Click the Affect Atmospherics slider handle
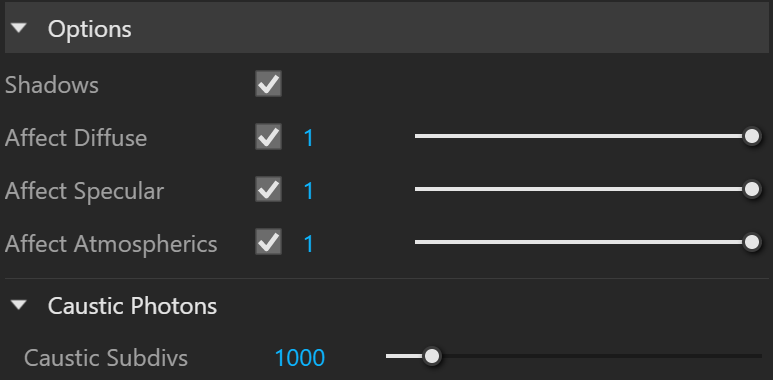The width and height of the screenshot is (773, 380). coord(751,242)
